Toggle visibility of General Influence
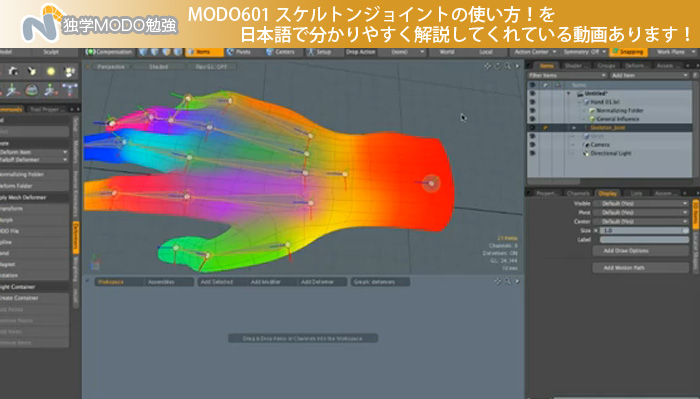Screen dimensions: 700x399 532,119
